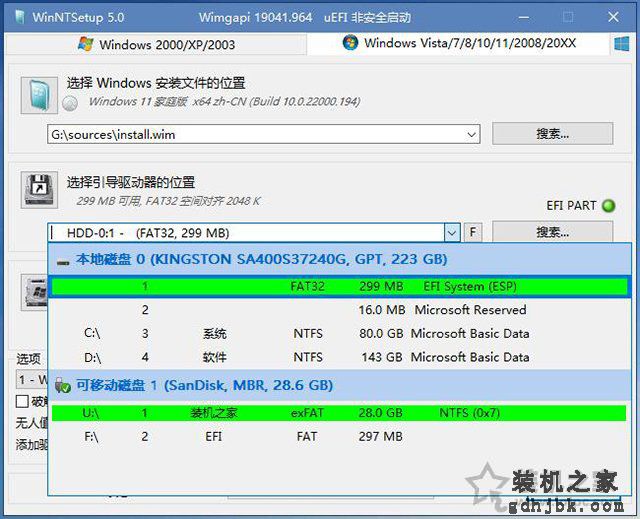The height and width of the screenshot is (519, 640).
Task: Minimize the WinNTSetup window
Action: pos(524,17)
